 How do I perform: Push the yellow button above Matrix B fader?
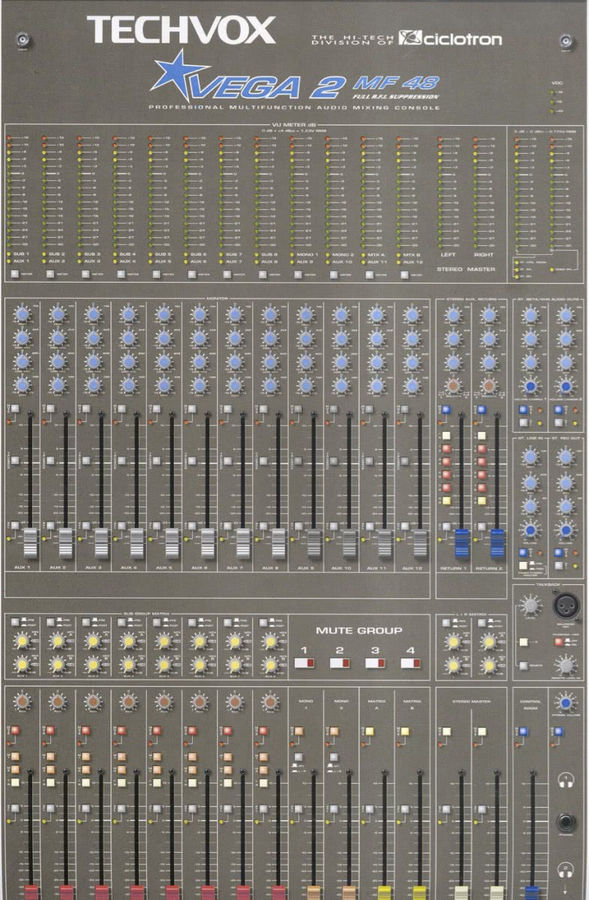tap(405, 731)
